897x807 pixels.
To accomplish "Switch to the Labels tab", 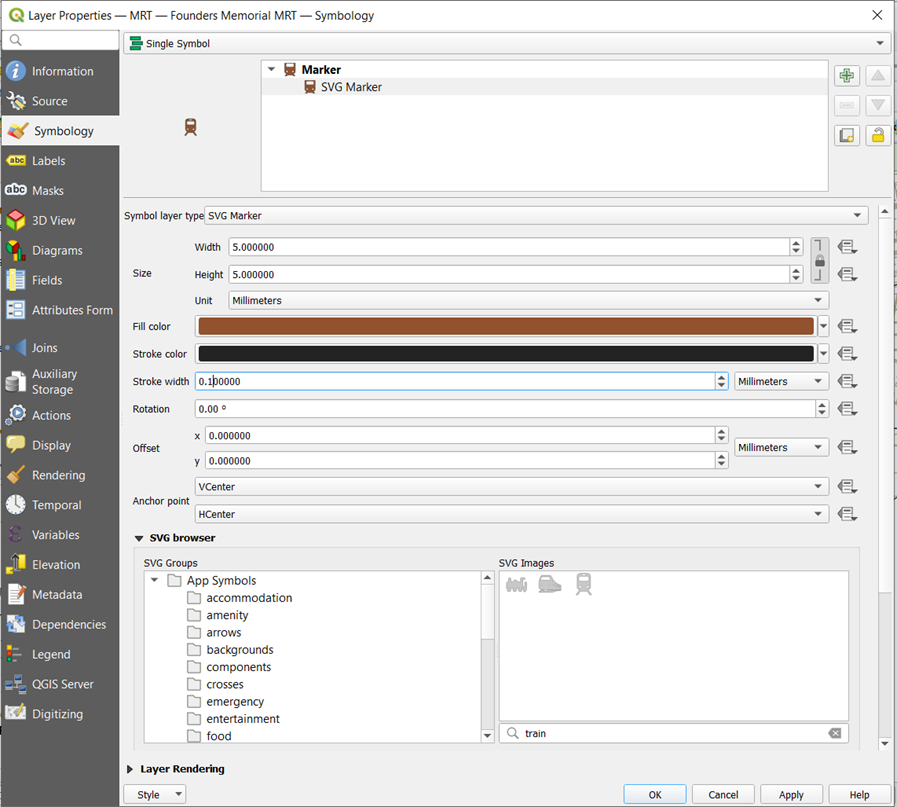I will click(x=49, y=161).
